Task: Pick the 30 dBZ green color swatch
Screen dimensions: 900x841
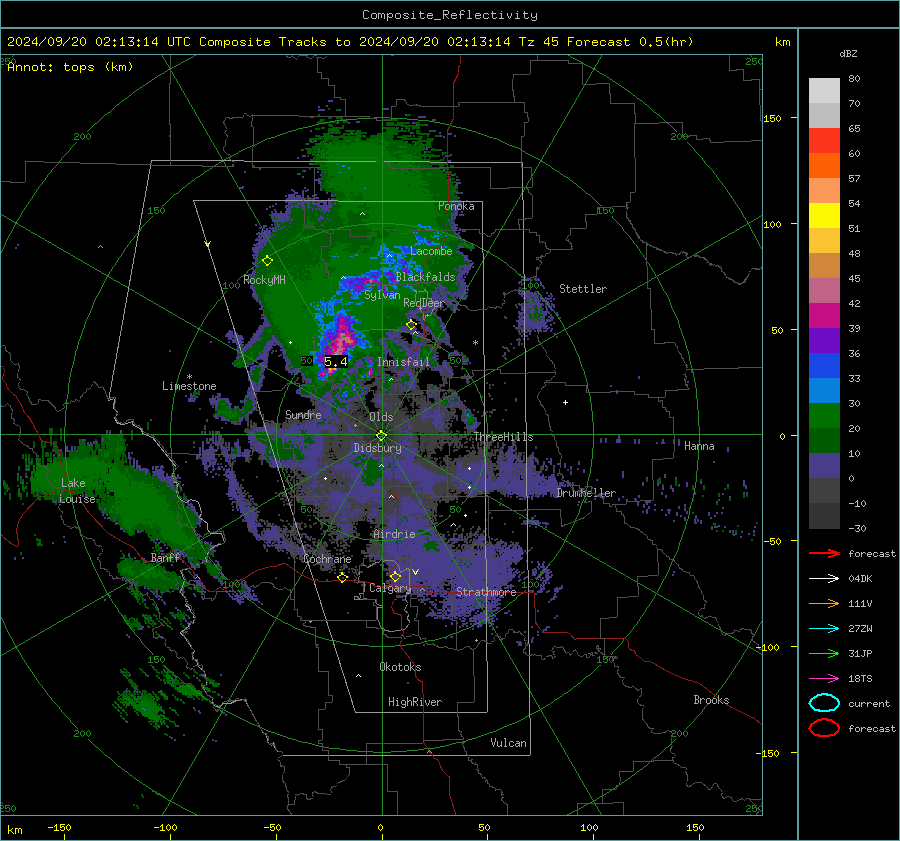Action: click(x=824, y=415)
